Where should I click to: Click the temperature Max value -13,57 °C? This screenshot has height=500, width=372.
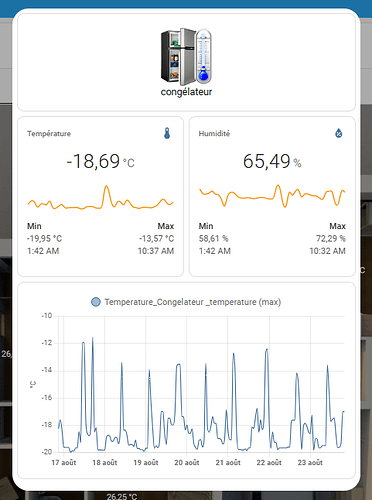pos(157,239)
